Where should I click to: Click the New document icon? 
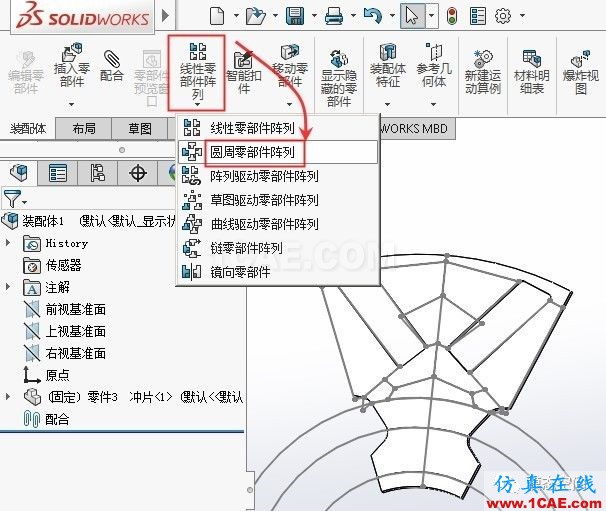tap(217, 16)
